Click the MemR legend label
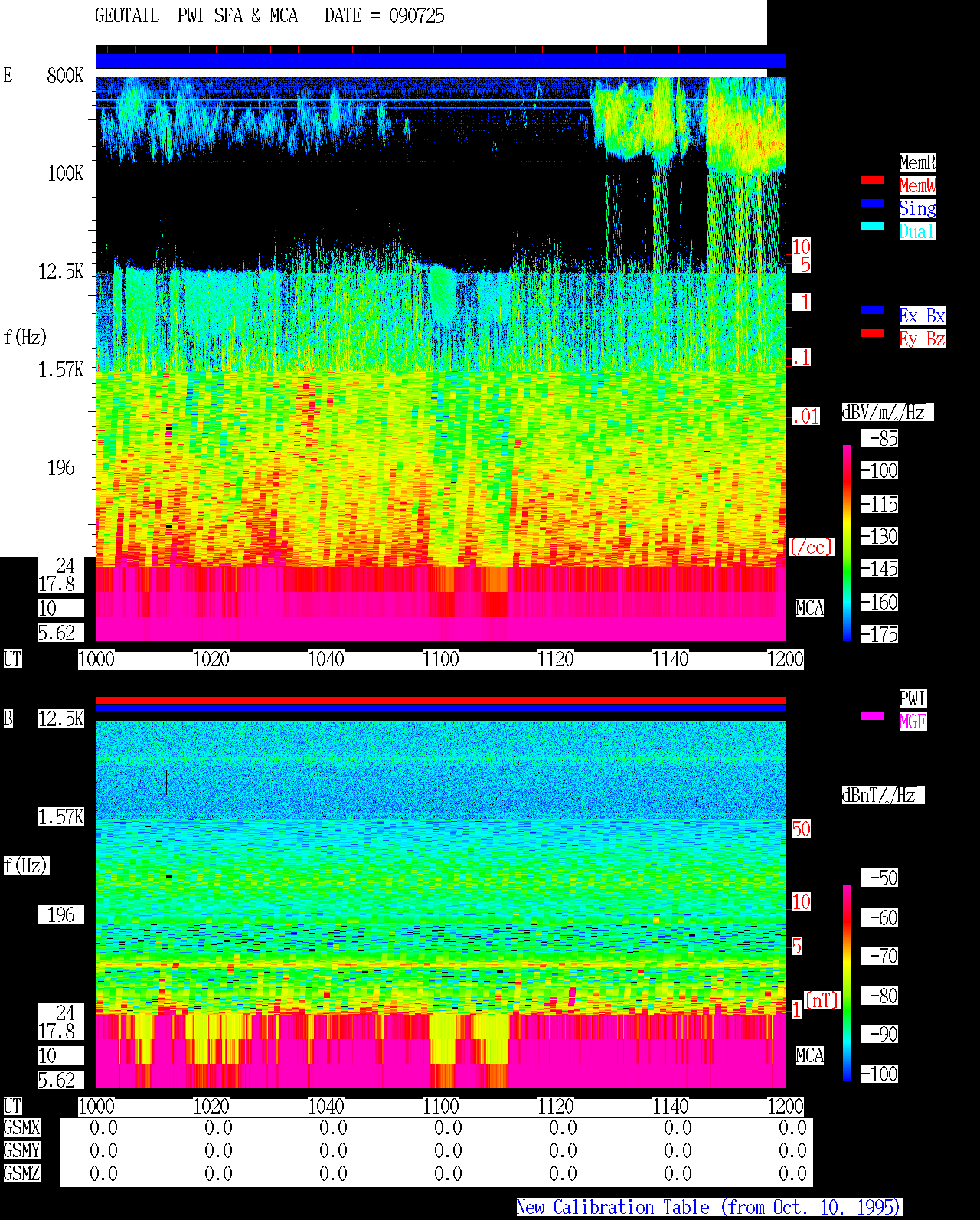980x1220 pixels. (917, 162)
